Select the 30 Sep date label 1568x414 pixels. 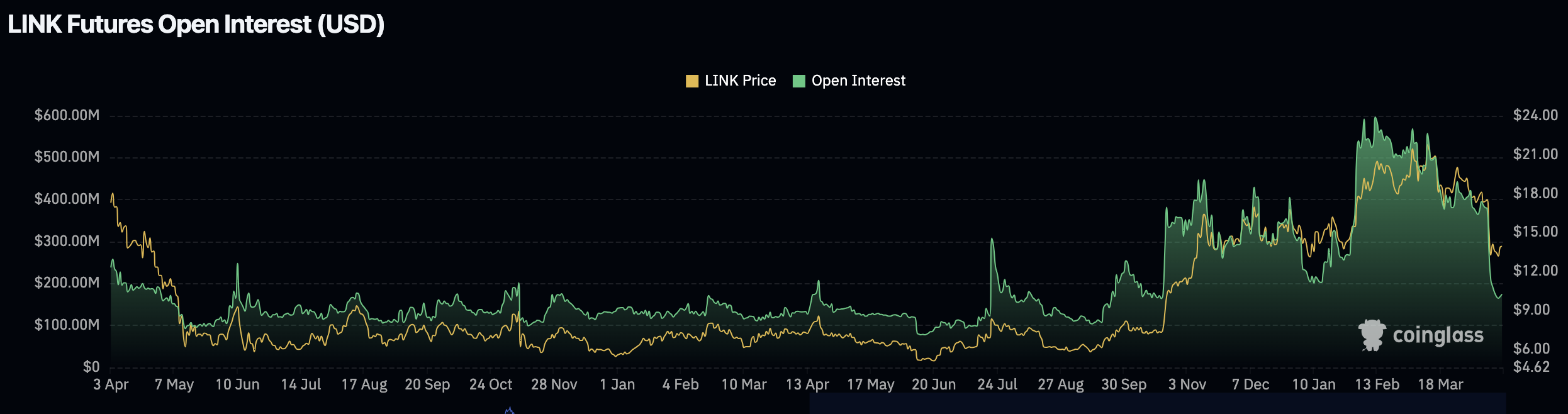[1124, 384]
